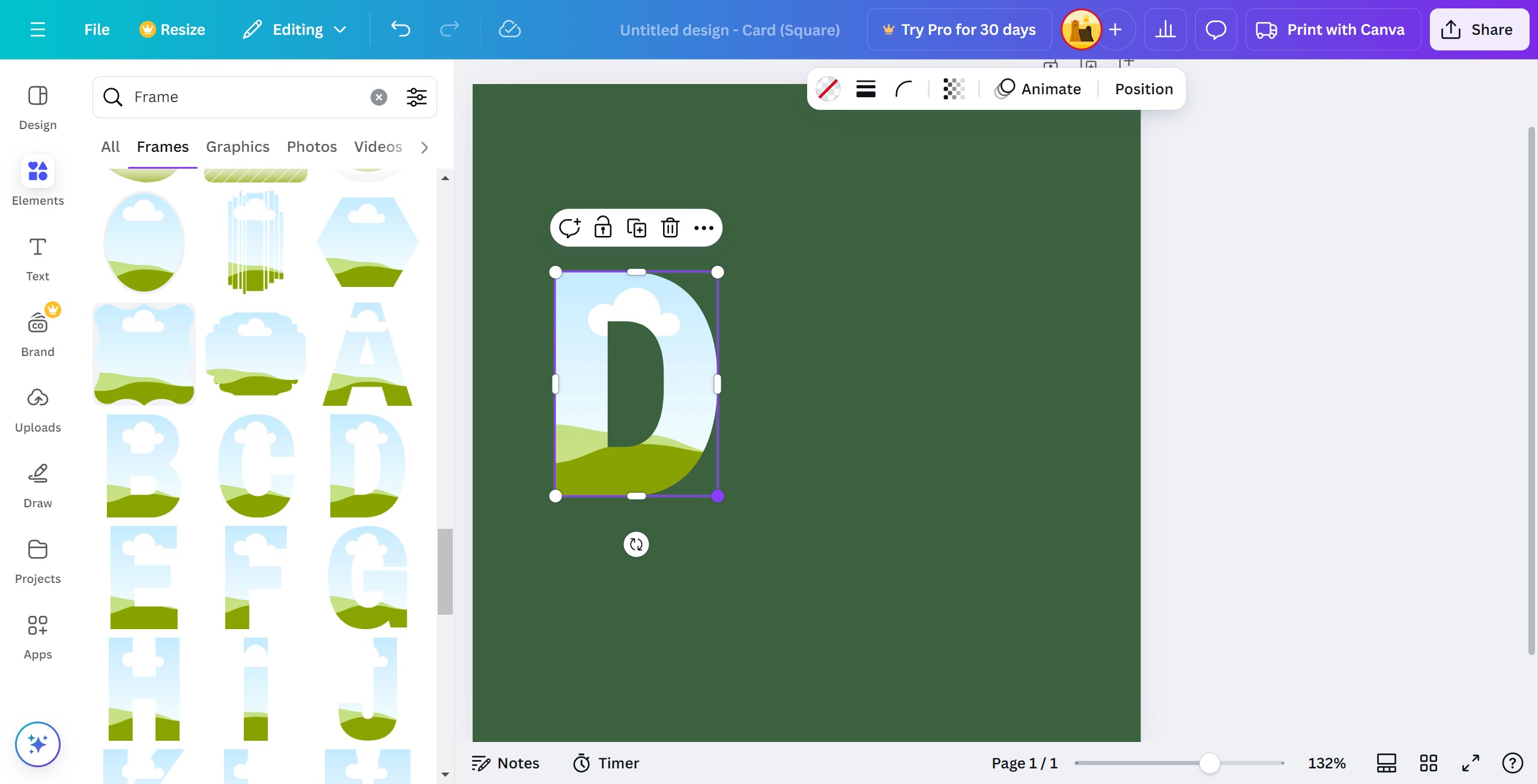Lock the selected frame
This screenshot has height=784, width=1538.
point(603,228)
